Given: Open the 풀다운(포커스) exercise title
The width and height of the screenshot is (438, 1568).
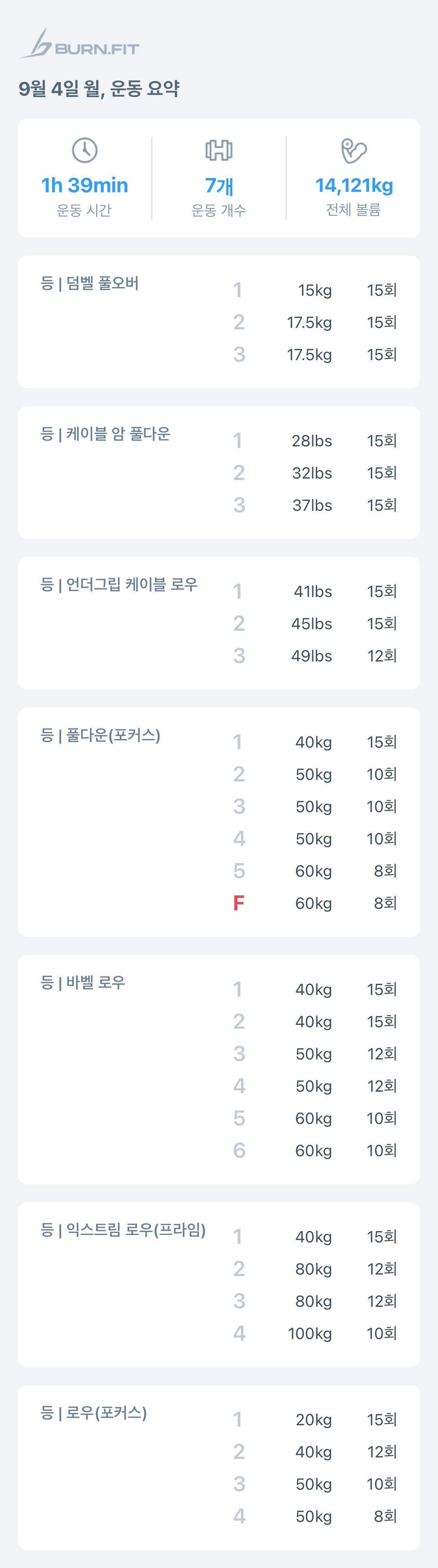Looking at the screenshot, I should coord(100,735).
